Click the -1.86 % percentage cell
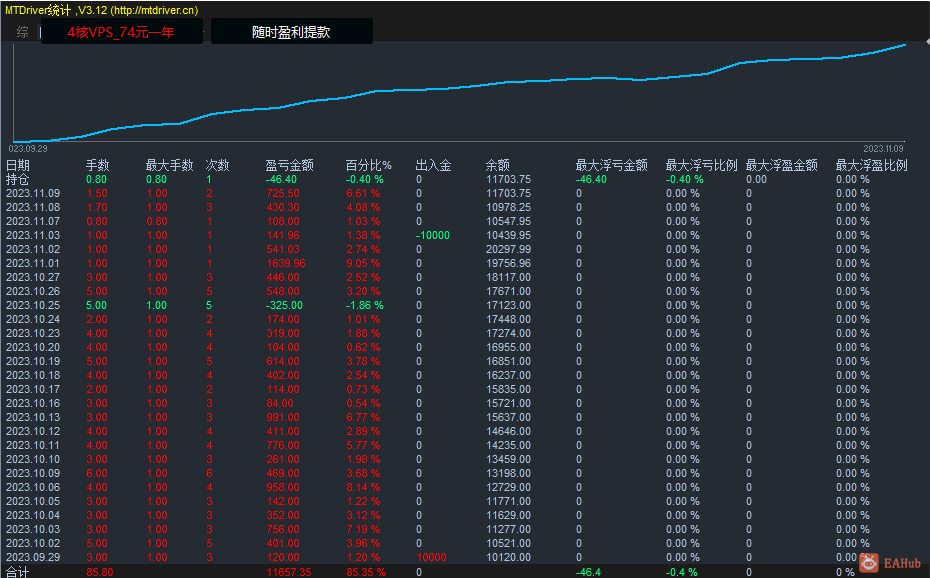 tap(365, 305)
